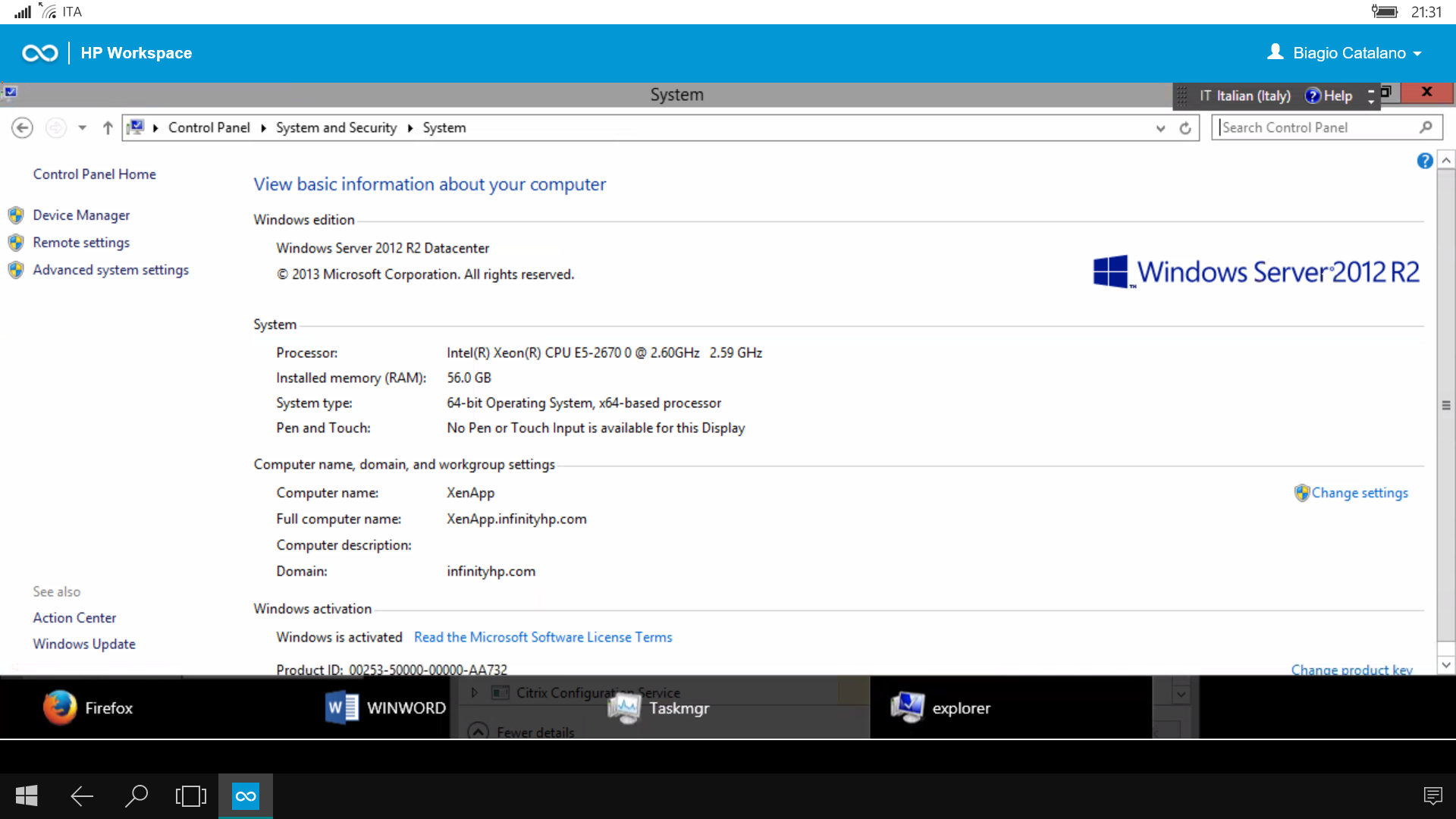Click scrollbar down arrow
The width and height of the screenshot is (1456, 819).
pos(1446,665)
